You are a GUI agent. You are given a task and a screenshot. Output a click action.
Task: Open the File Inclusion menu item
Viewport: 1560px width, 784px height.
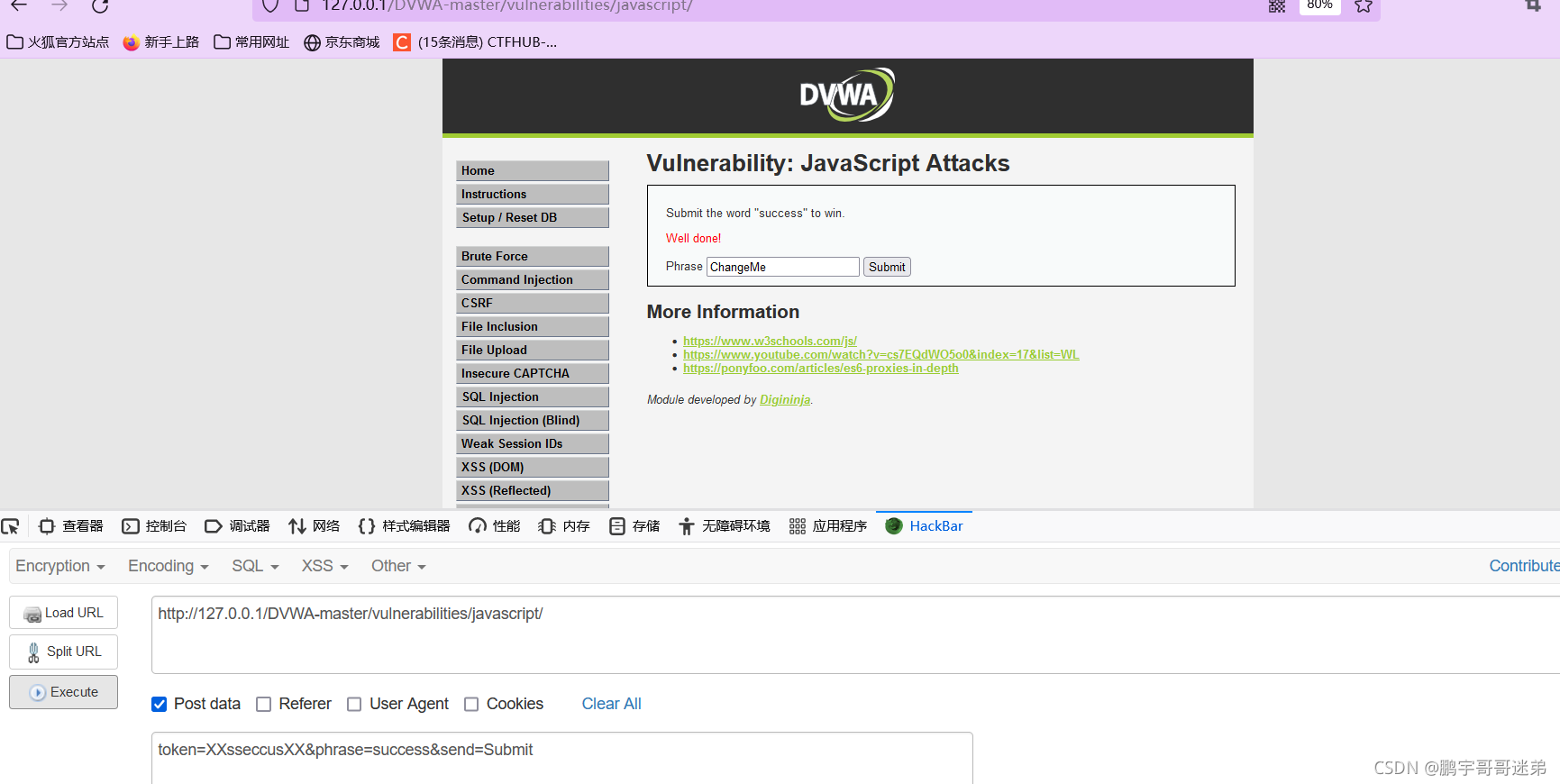[x=533, y=326]
